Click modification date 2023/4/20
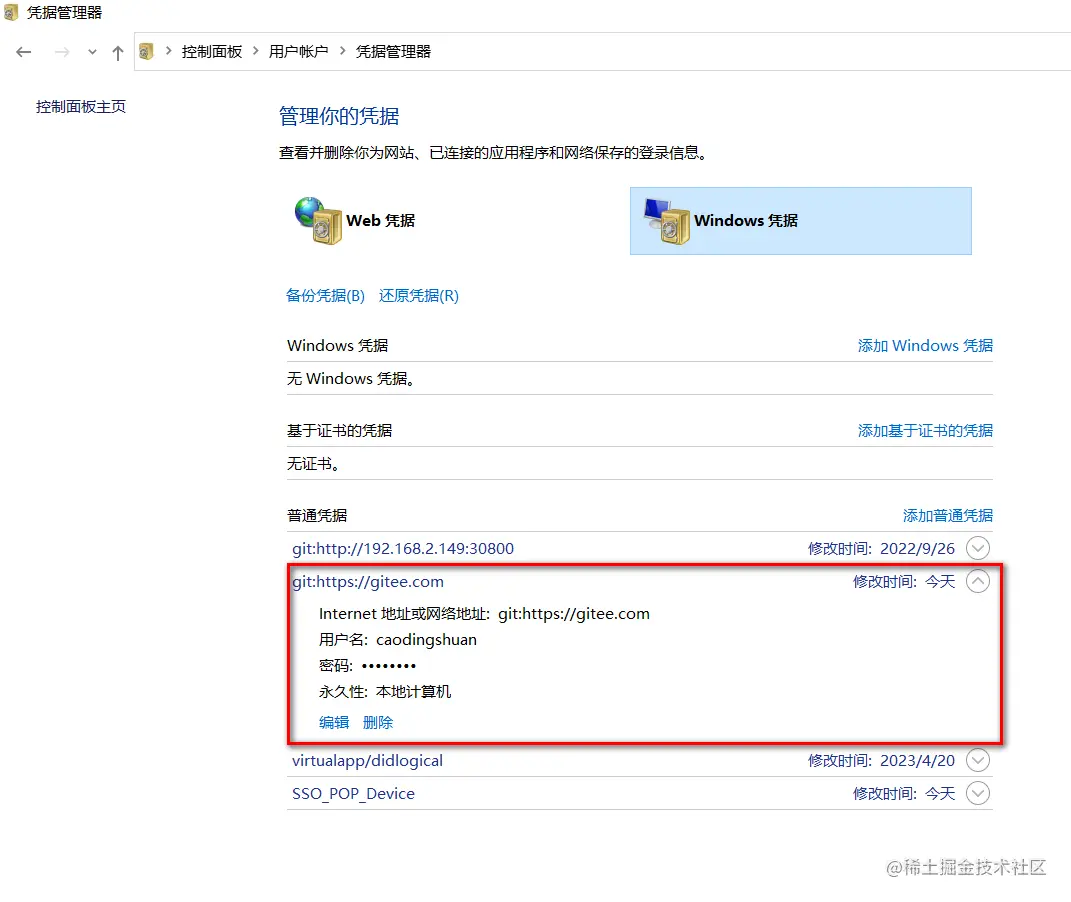This screenshot has height=902, width=1071. [x=917, y=761]
